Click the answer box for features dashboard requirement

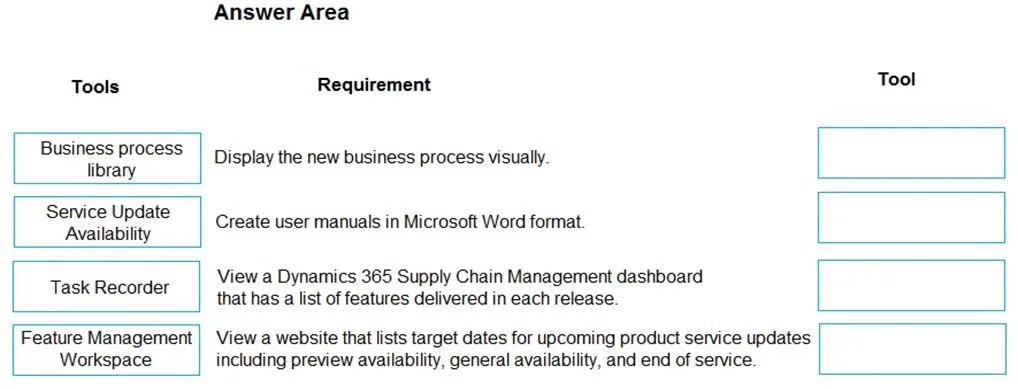[x=912, y=285]
